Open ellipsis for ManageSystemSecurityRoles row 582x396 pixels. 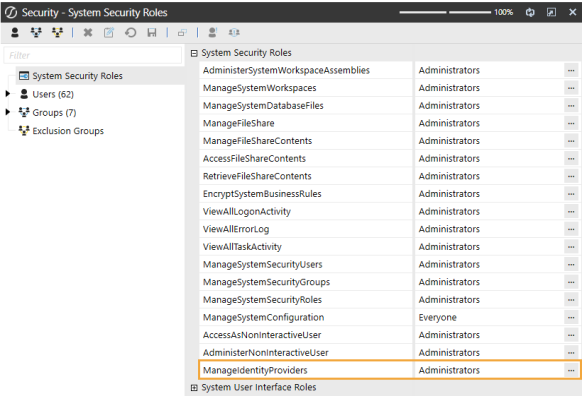coord(571,300)
